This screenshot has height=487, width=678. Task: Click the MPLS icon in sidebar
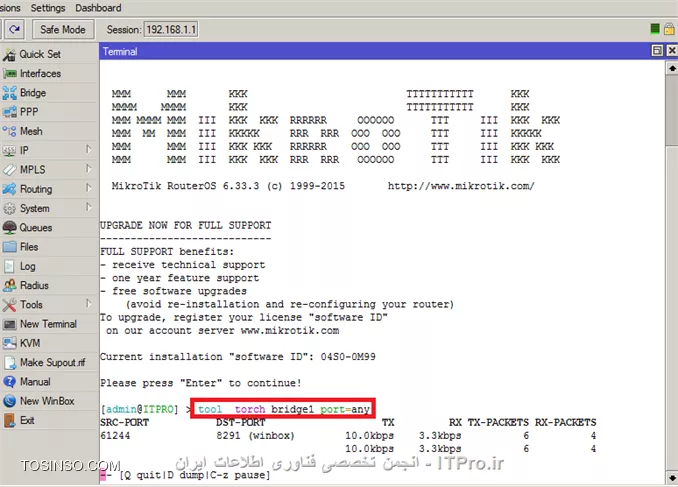tap(10, 170)
